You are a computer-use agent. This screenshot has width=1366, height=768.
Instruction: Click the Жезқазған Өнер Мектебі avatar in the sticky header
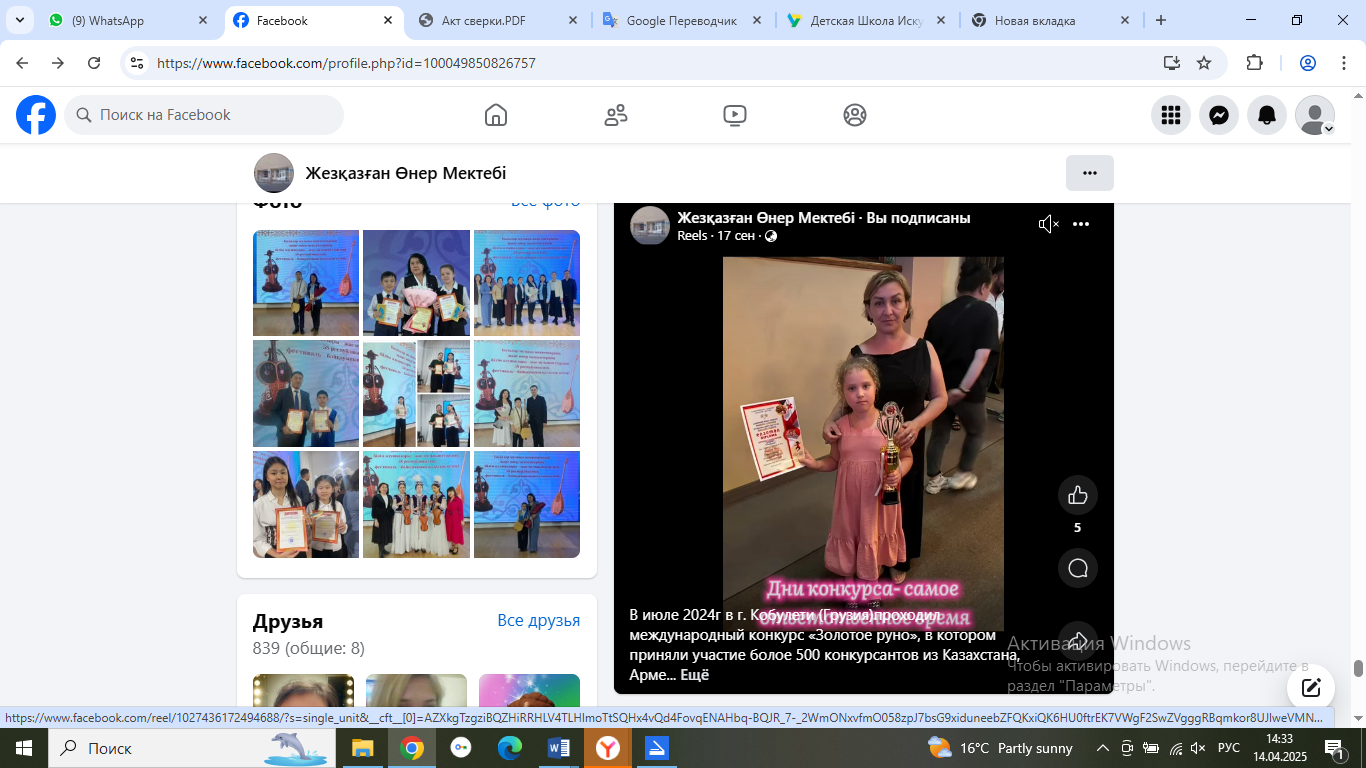(274, 173)
